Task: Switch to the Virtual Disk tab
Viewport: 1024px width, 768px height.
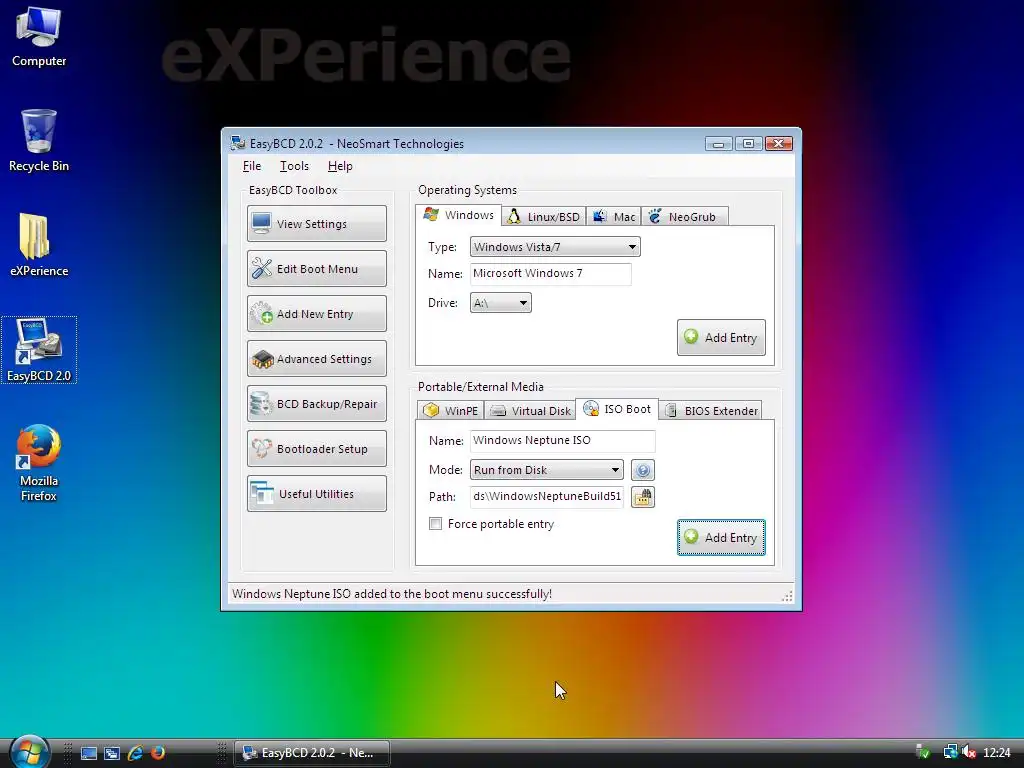Action: 530,410
